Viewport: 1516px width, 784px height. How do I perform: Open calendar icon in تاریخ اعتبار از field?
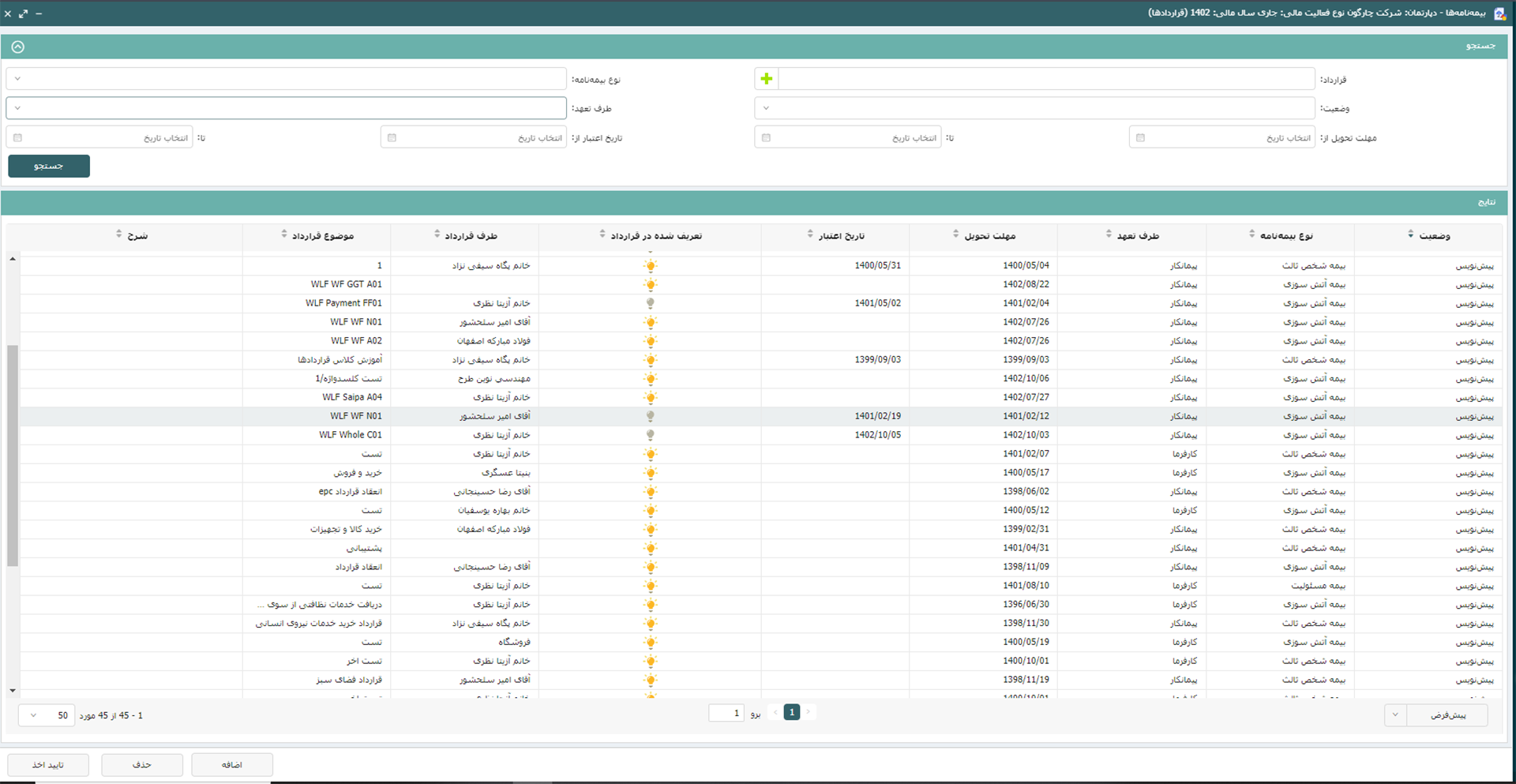tap(392, 138)
